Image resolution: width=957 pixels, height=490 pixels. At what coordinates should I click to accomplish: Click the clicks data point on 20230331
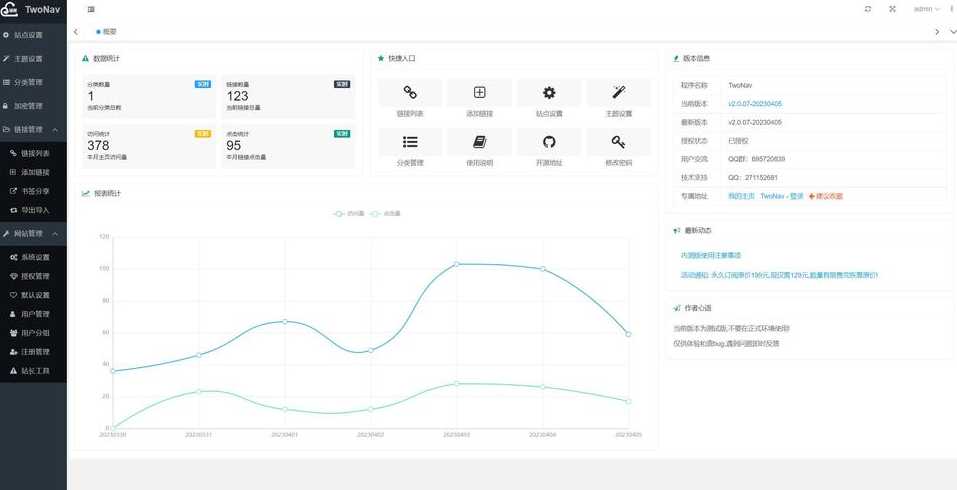199,391
